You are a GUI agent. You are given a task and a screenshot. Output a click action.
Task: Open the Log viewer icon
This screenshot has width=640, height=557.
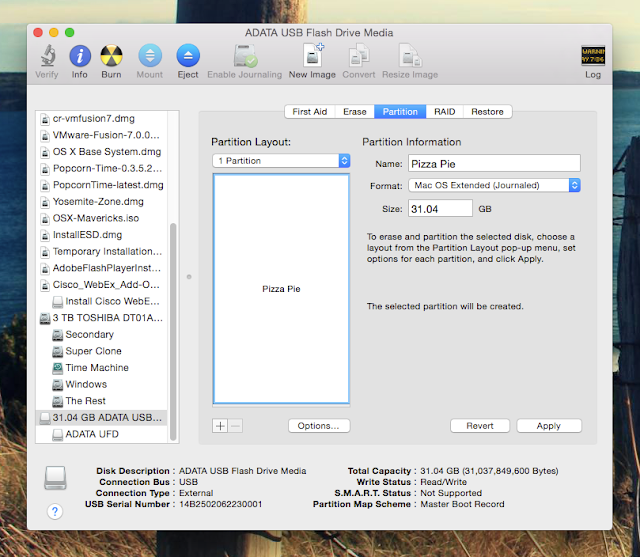click(x=593, y=55)
